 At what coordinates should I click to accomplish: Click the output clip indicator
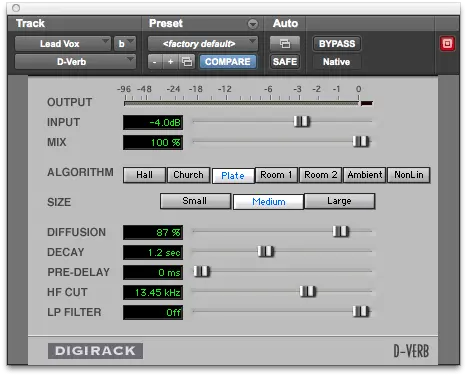tap(367, 103)
